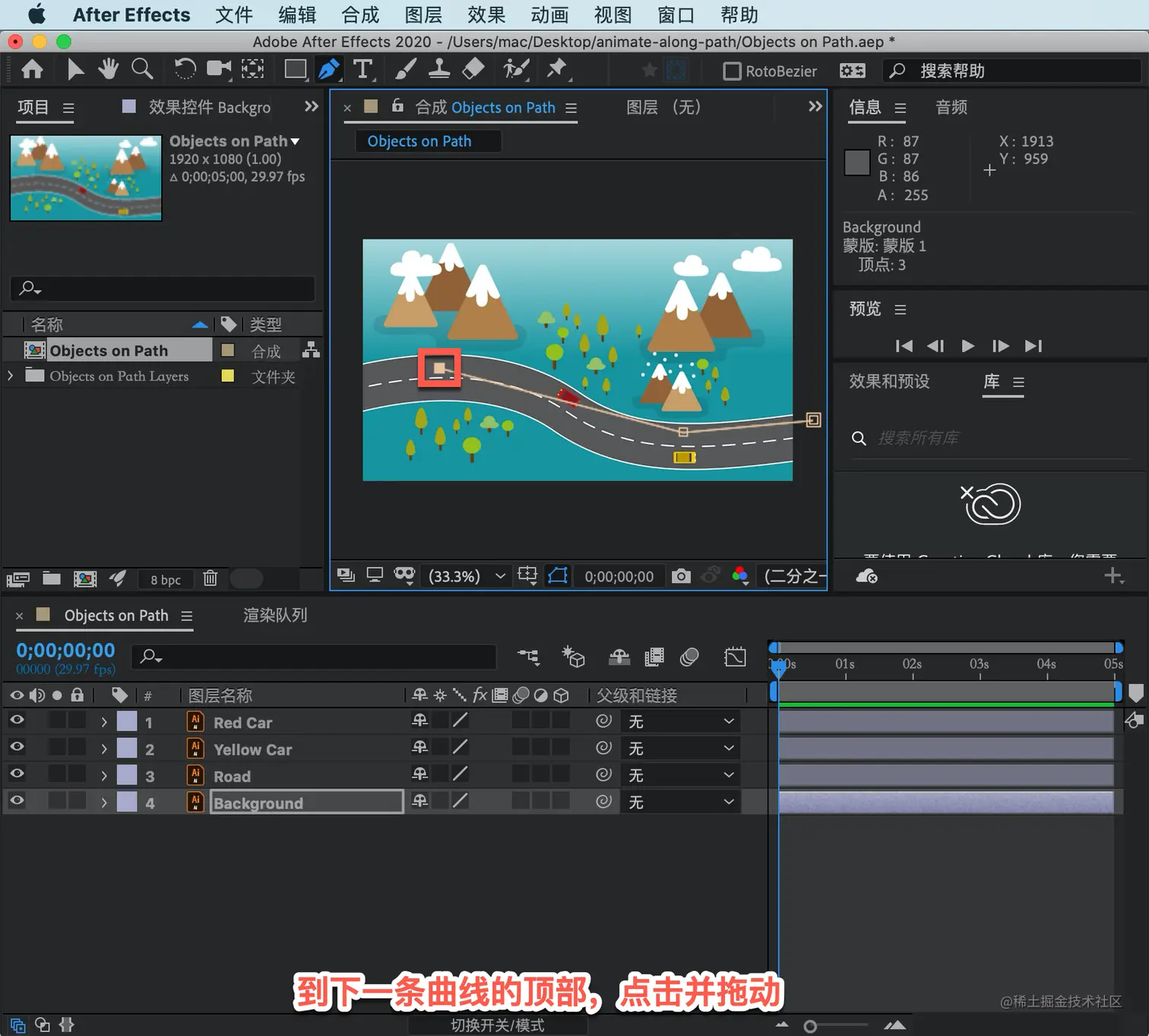The height and width of the screenshot is (1036, 1149).
Task: Select the Unified Camera tool
Action: coord(219,70)
